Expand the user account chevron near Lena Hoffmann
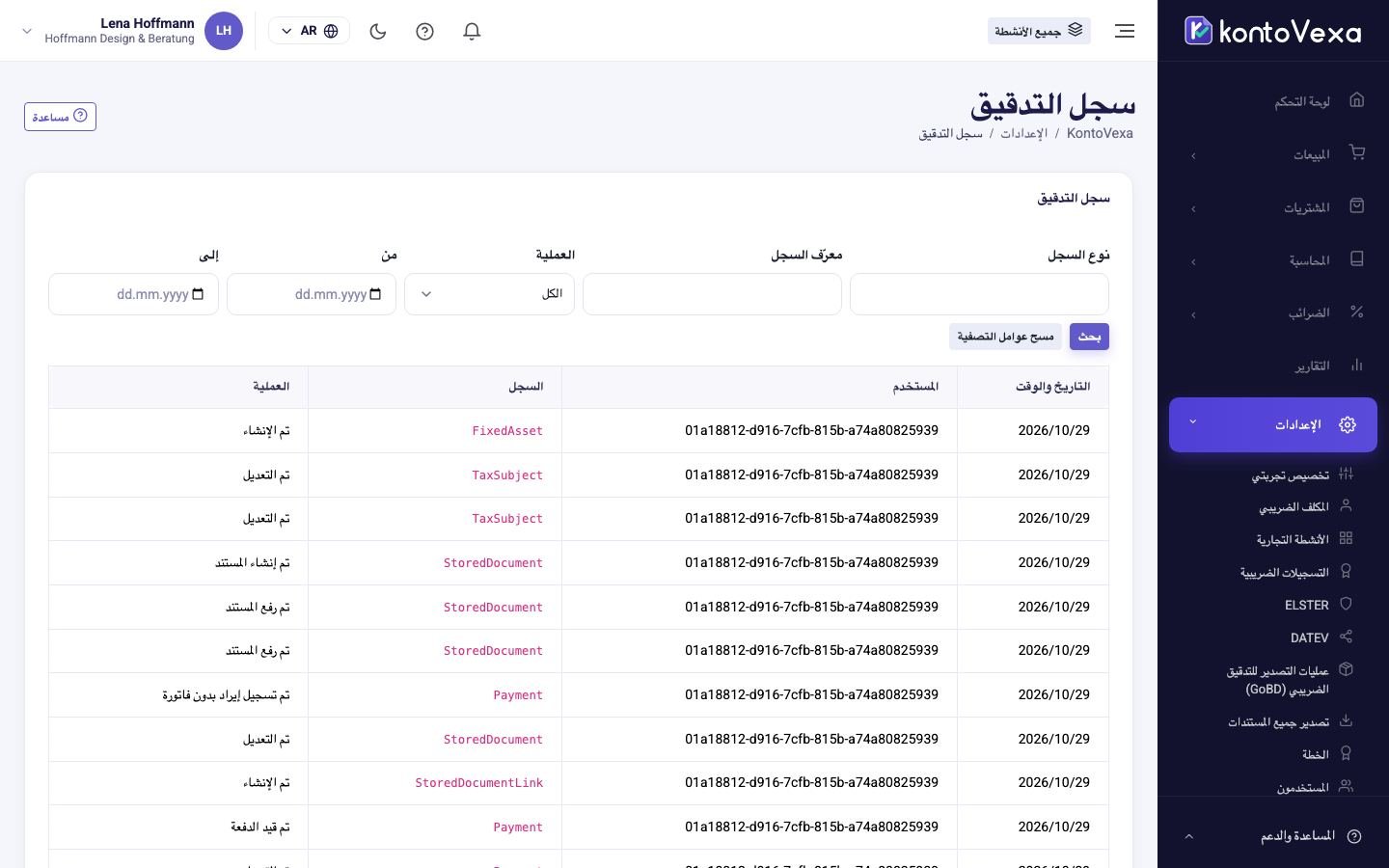This screenshot has width=1389, height=868. [27, 31]
